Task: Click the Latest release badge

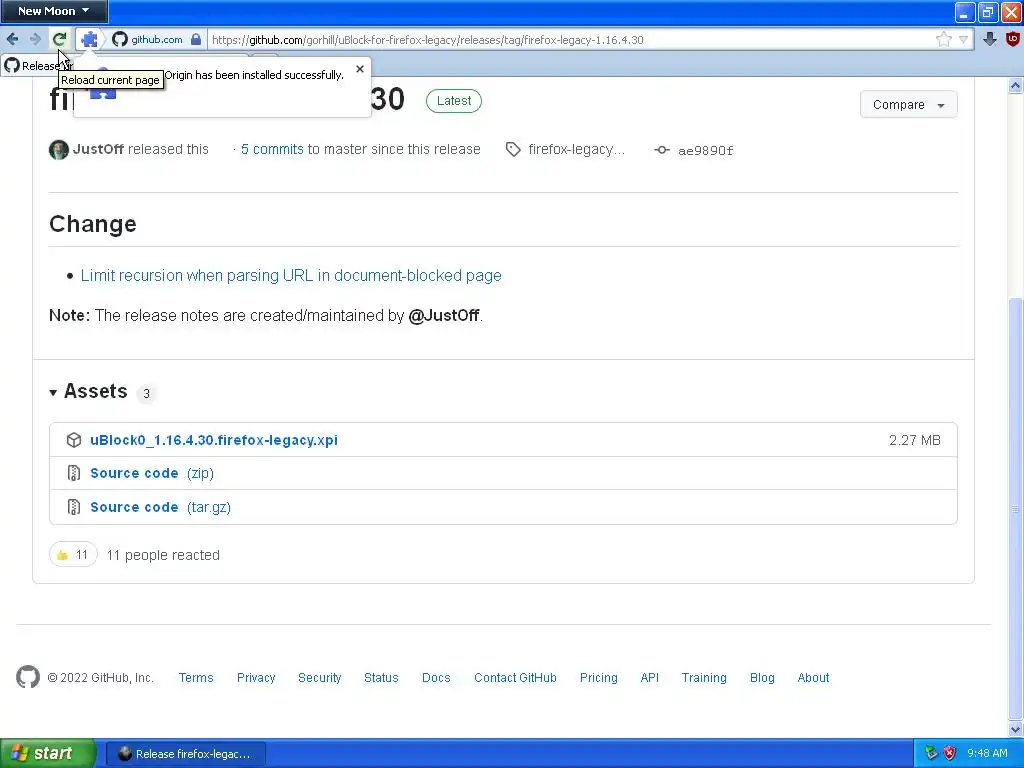Action: coord(454,101)
